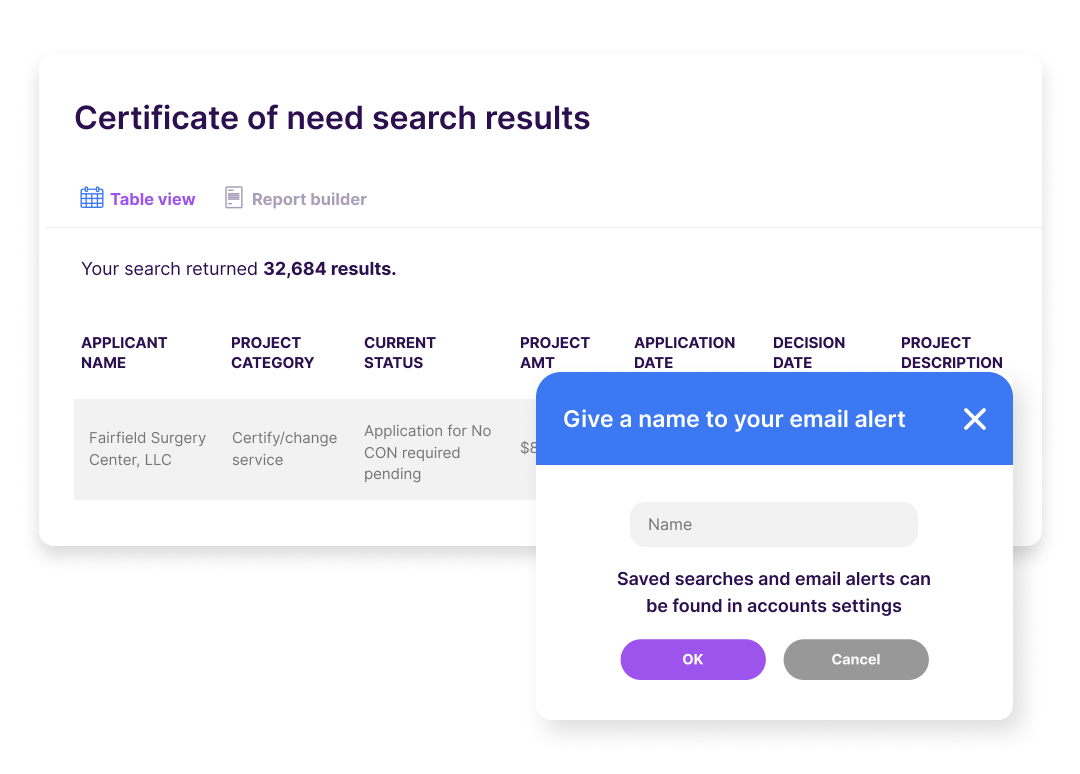The height and width of the screenshot is (774, 1080).
Task: Cancel the email alert dialog
Action: coord(856,660)
